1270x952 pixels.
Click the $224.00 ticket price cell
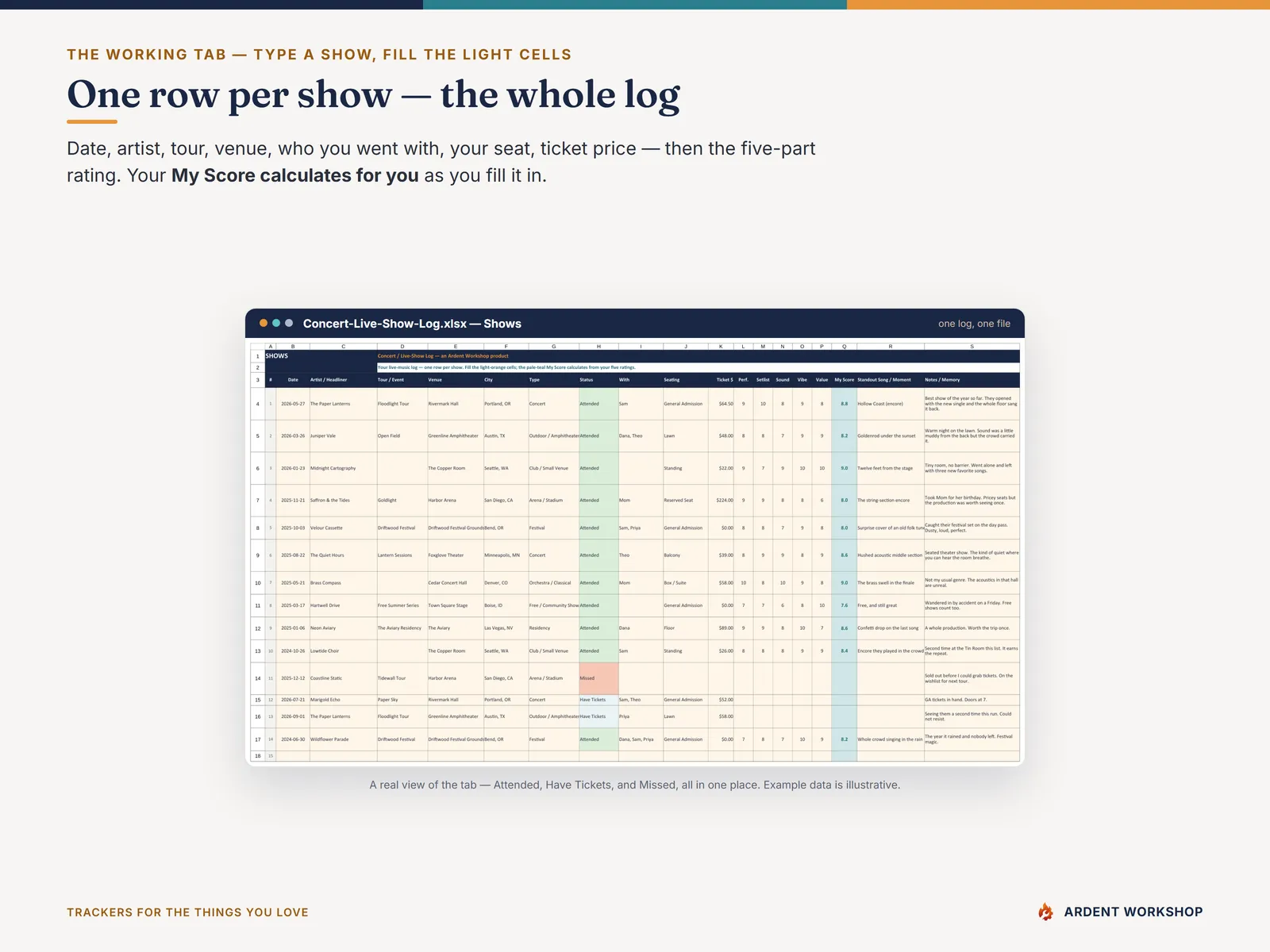tap(722, 501)
